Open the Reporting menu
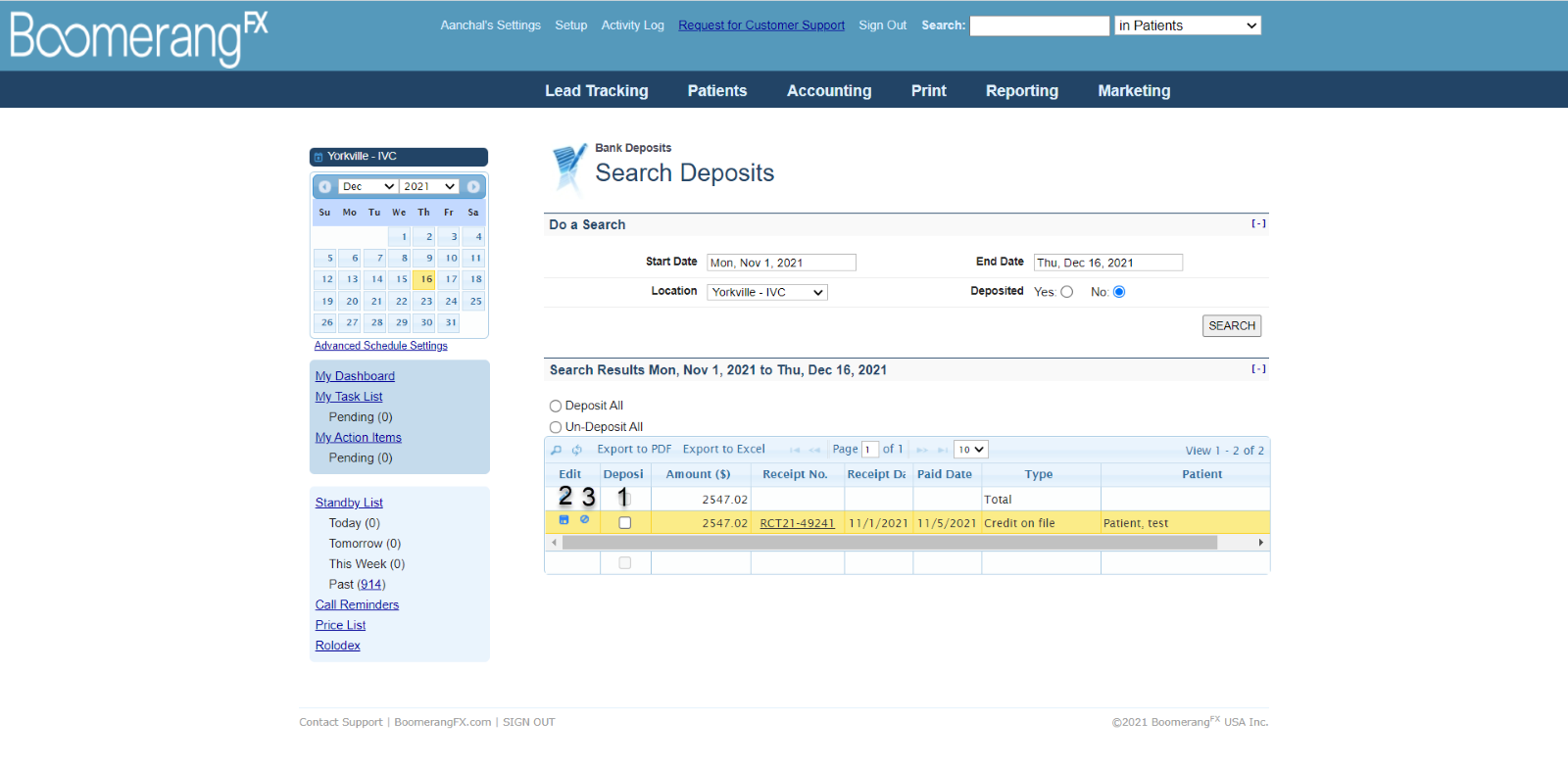The width and height of the screenshot is (1568, 769). (1021, 90)
